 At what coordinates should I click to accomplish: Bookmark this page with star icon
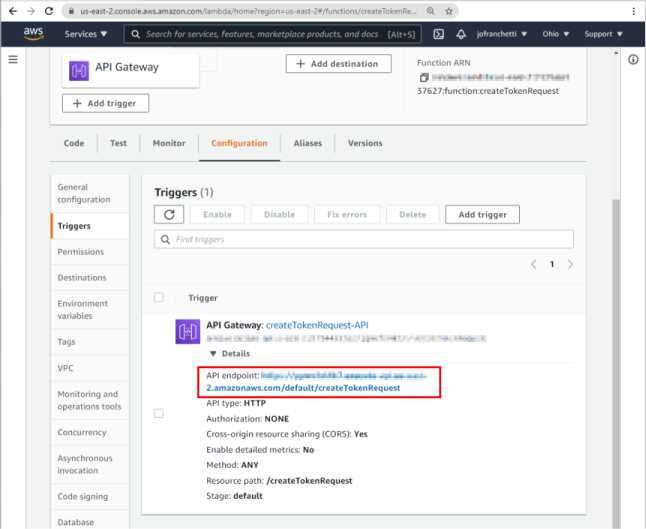(x=449, y=11)
